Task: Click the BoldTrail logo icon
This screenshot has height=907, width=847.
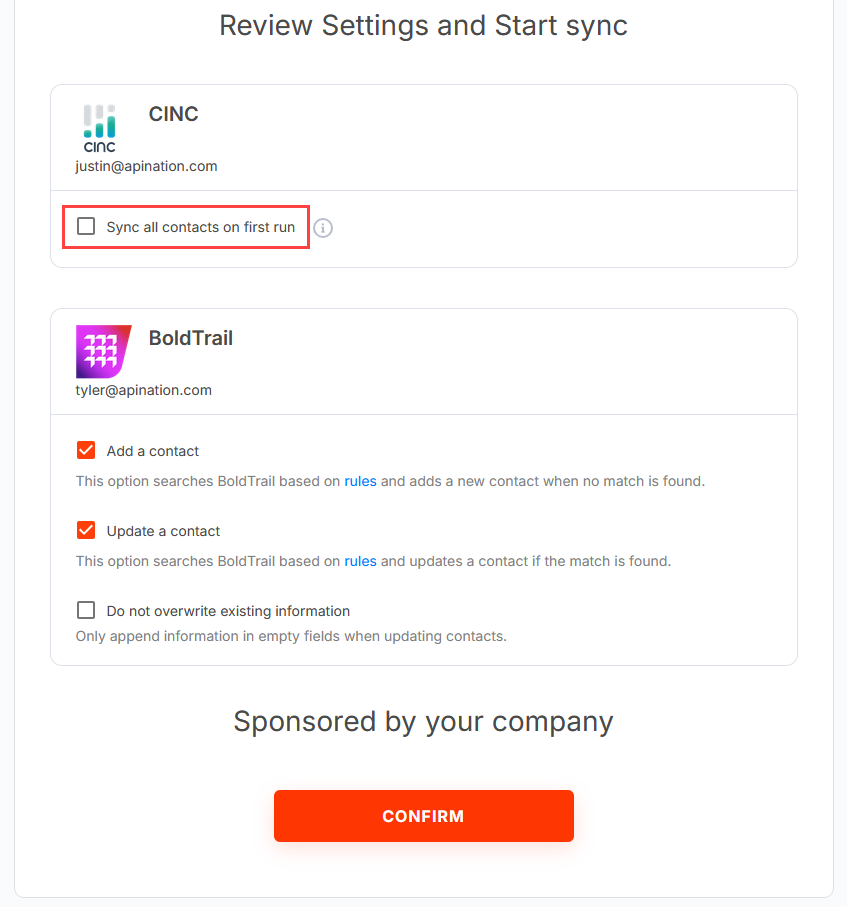Action: [x=104, y=351]
